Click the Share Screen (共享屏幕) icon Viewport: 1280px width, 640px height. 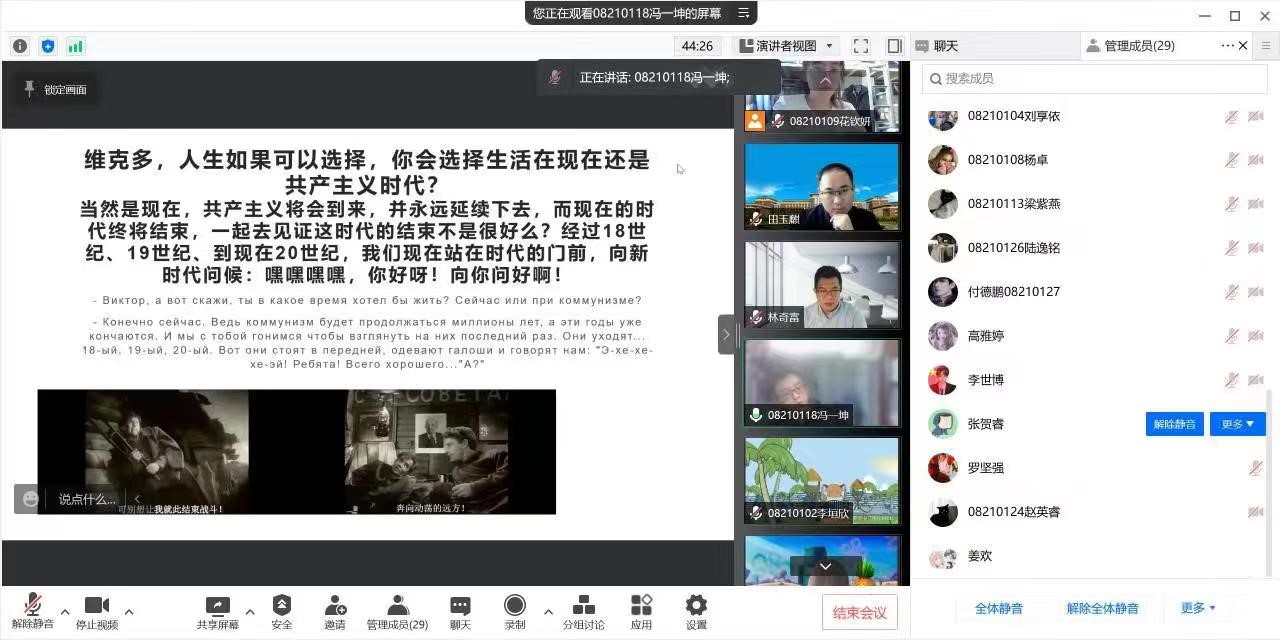point(217,606)
